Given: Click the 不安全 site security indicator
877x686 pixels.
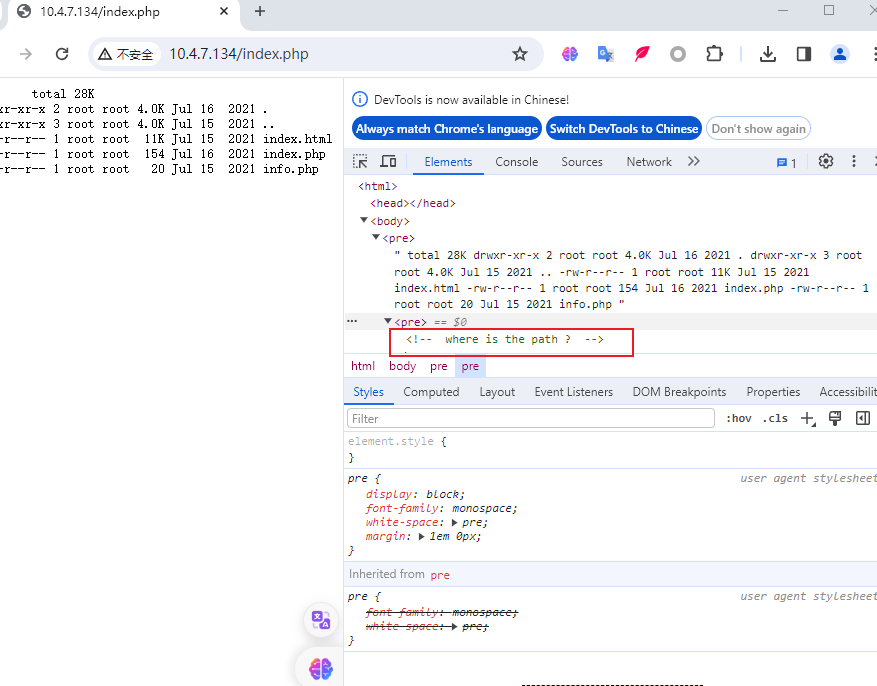Looking at the screenshot, I should click(x=125, y=54).
